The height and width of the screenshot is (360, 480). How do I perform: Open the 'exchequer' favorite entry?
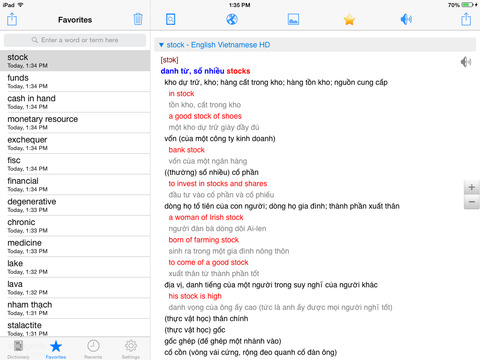pos(75,143)
